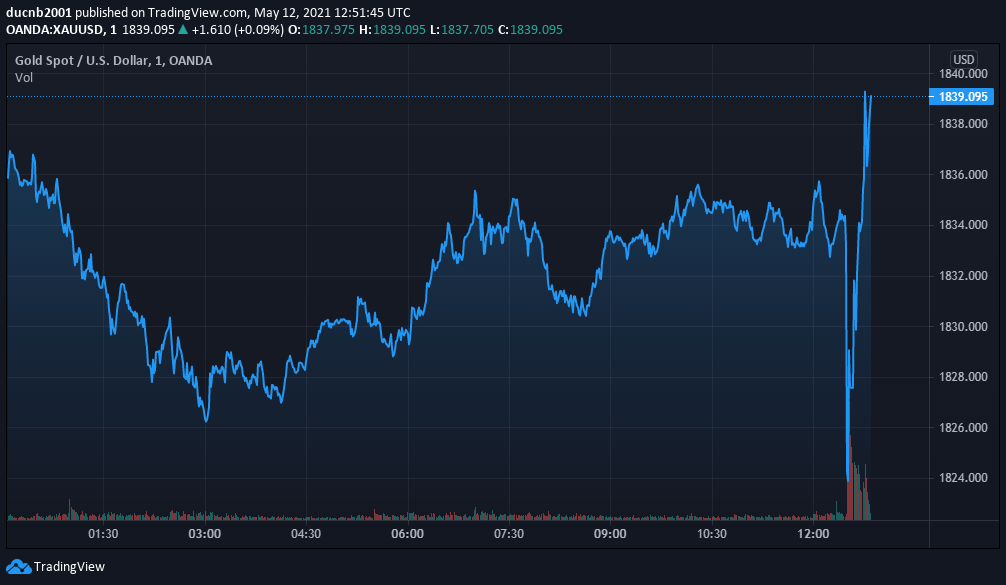Click the TradingView cloud logo icon

coord(19,566)
